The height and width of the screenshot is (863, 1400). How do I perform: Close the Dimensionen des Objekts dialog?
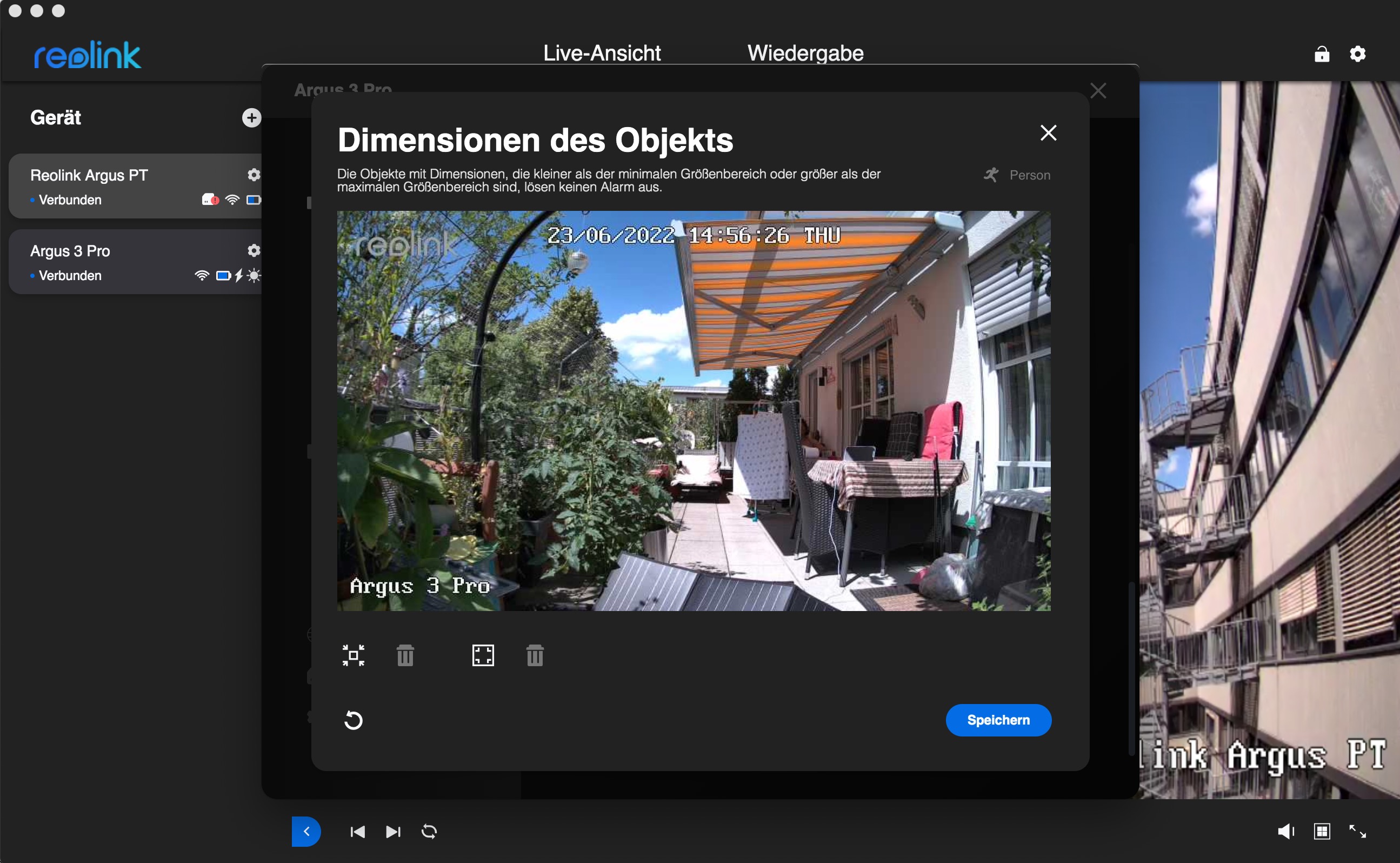pos(1048,133)
